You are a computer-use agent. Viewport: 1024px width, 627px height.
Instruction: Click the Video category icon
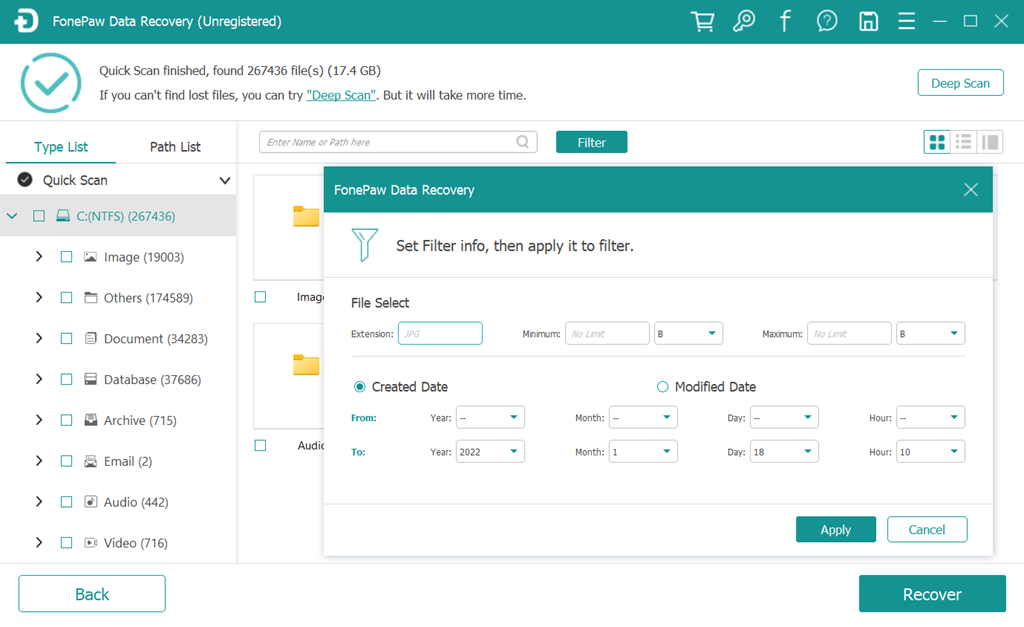click(x=91, y=543)
